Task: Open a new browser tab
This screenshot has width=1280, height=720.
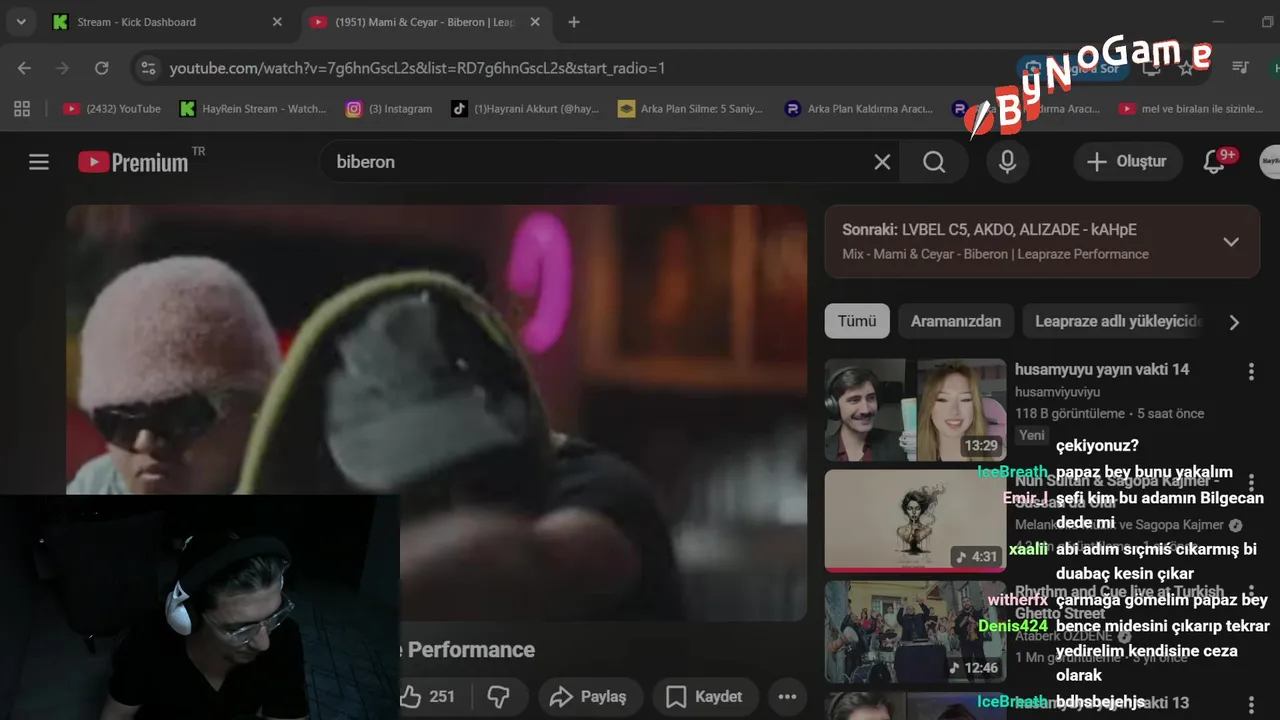Action: coord(573,22)
